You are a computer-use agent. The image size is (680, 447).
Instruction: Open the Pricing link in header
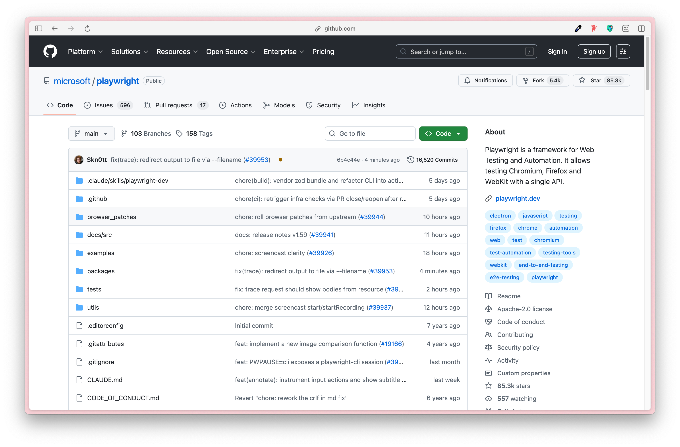[x=324, y=52]
